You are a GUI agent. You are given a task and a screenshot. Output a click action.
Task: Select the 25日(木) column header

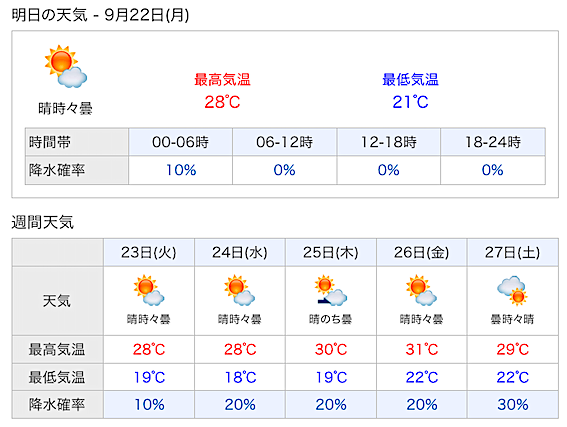pyautogui.click(x=331, y=252)
